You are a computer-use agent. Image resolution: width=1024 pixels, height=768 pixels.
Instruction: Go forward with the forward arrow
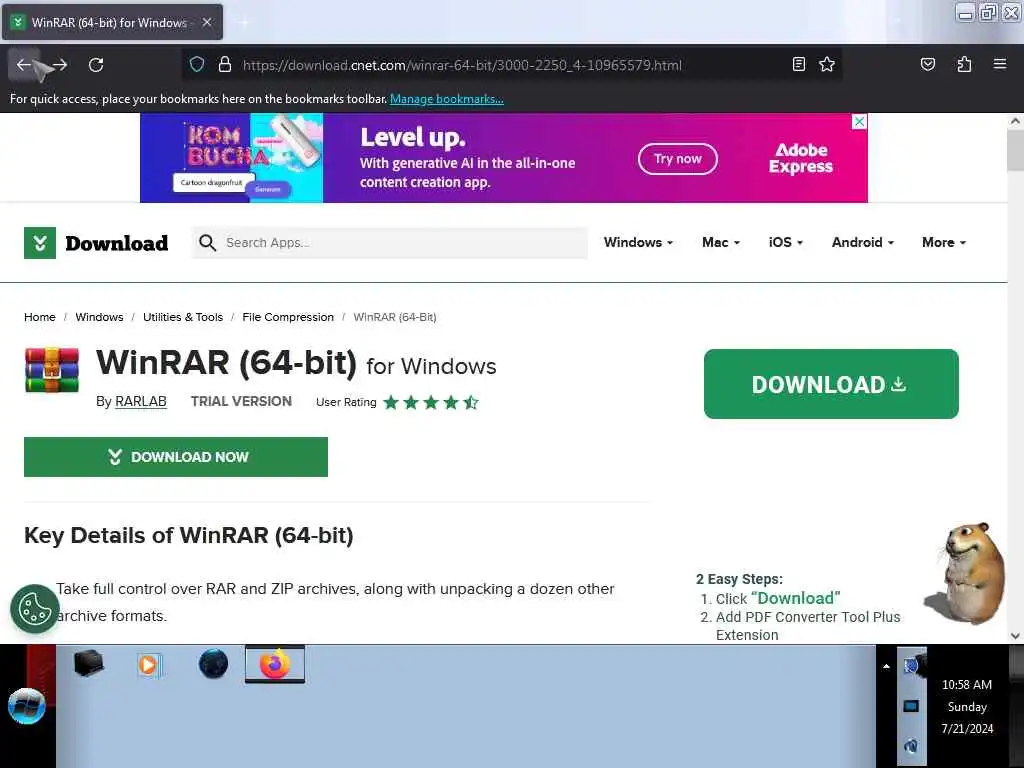point(60,65)
